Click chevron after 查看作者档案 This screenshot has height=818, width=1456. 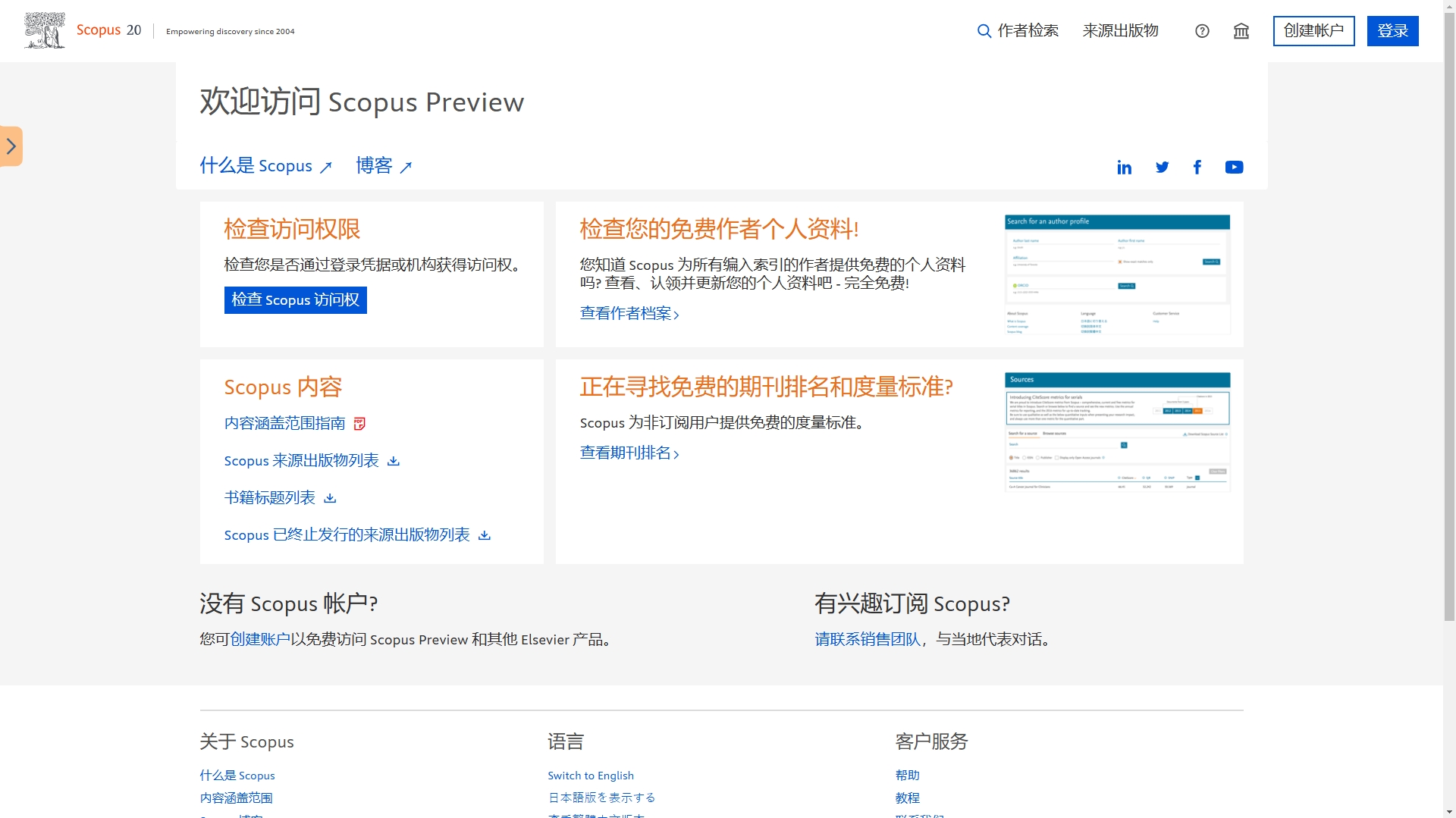[676, 315]
